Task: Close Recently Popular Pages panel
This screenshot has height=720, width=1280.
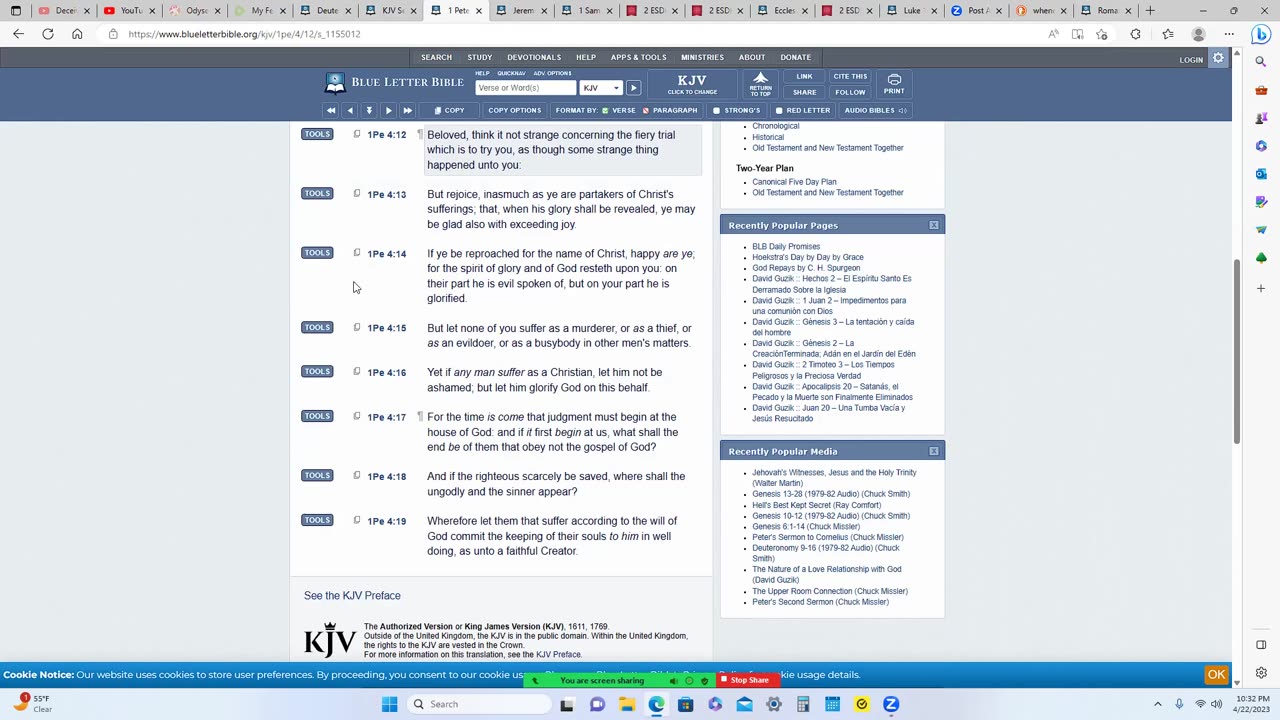Action: (x=934, y=225)
